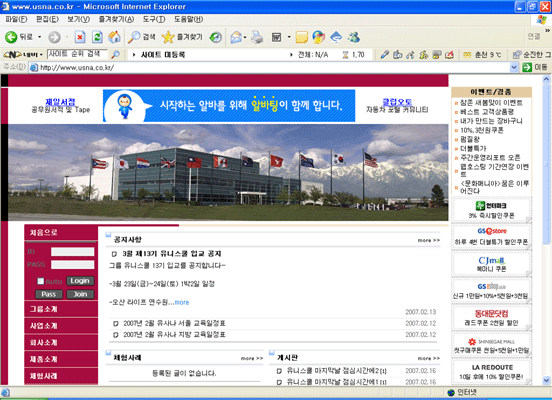Toggle the Auto login checkbox

40,281
